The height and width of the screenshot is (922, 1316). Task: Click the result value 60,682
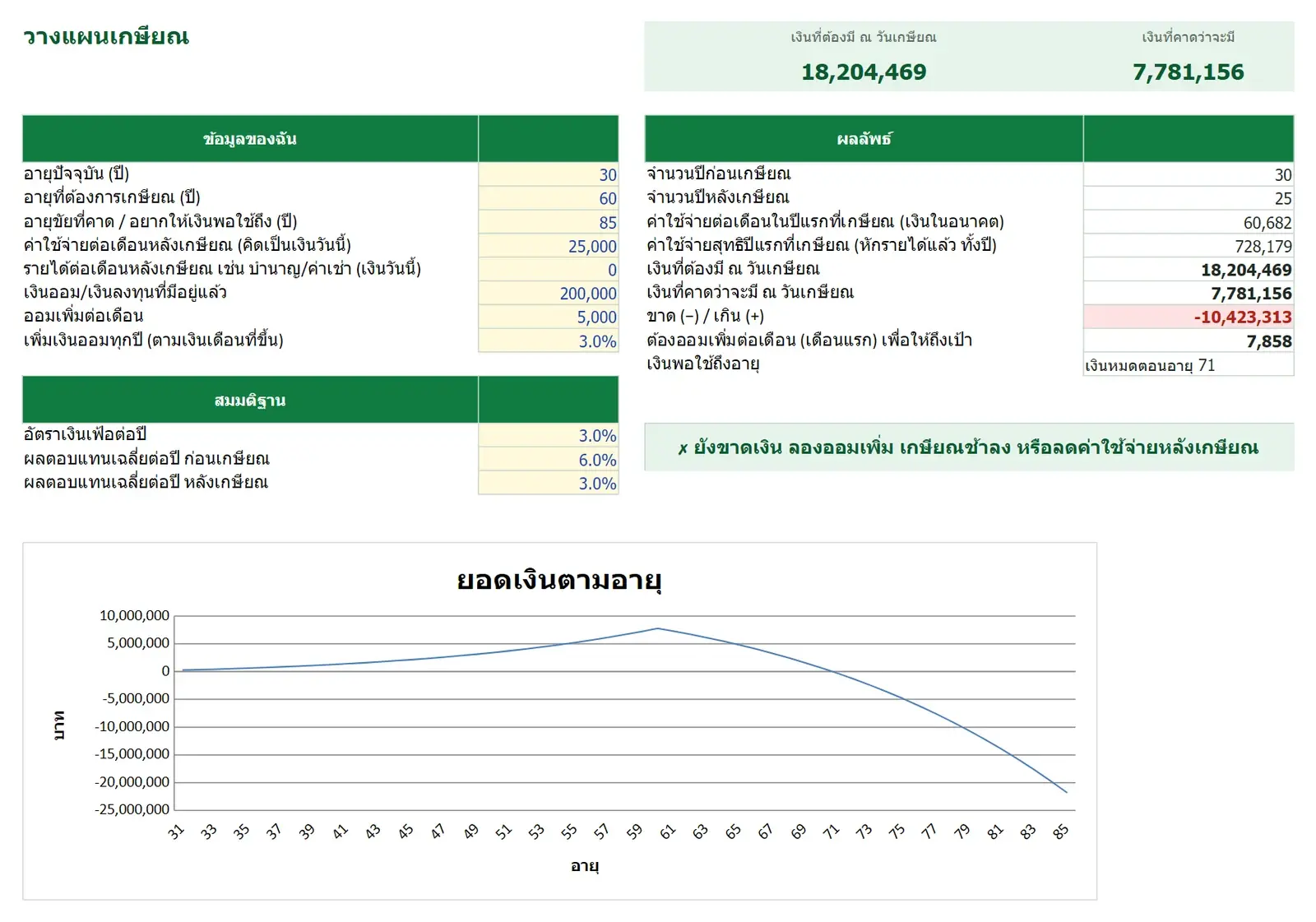1189,222
